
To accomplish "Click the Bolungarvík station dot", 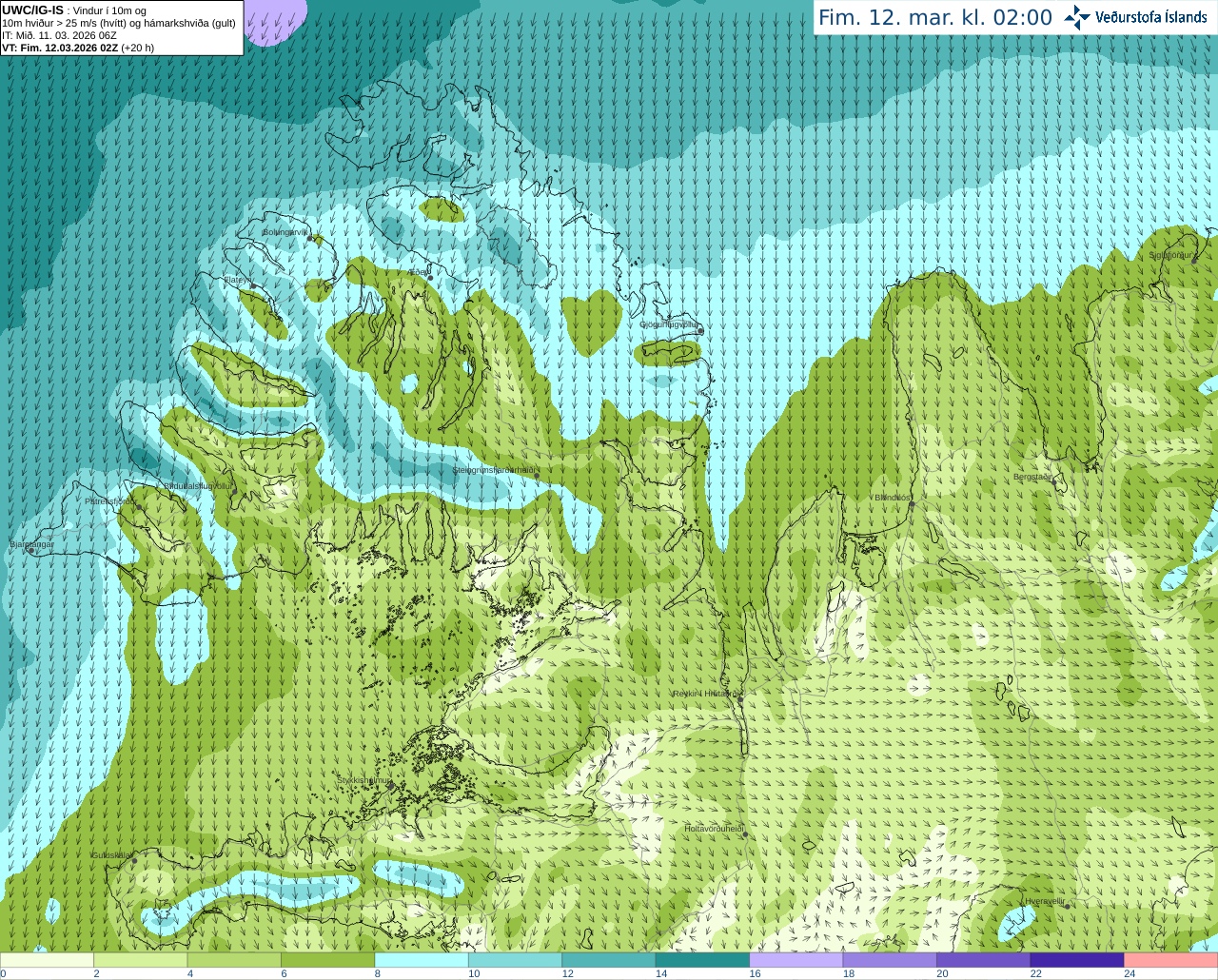I will point(310,239).
